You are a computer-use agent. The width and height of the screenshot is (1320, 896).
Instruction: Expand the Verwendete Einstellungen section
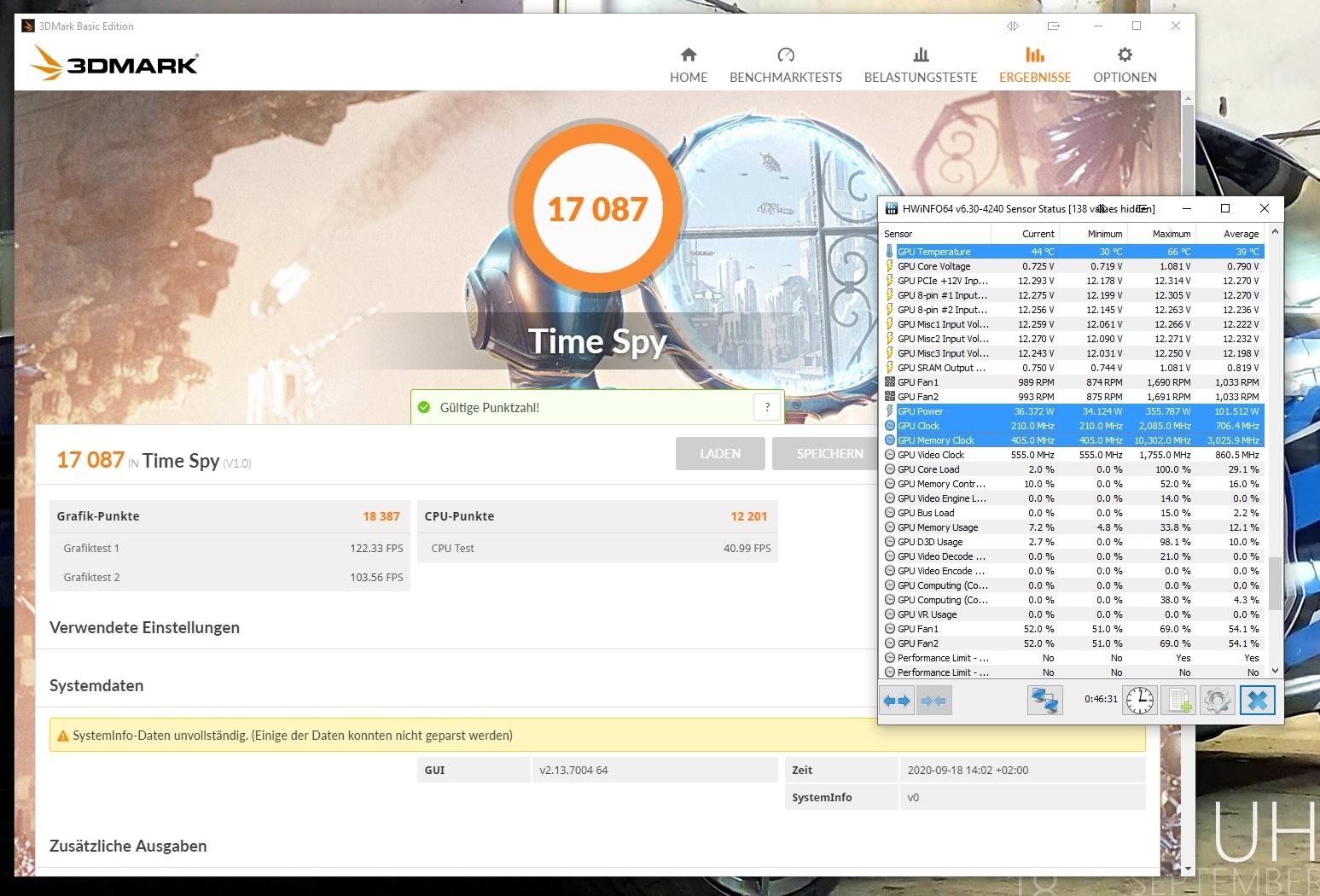144,627
